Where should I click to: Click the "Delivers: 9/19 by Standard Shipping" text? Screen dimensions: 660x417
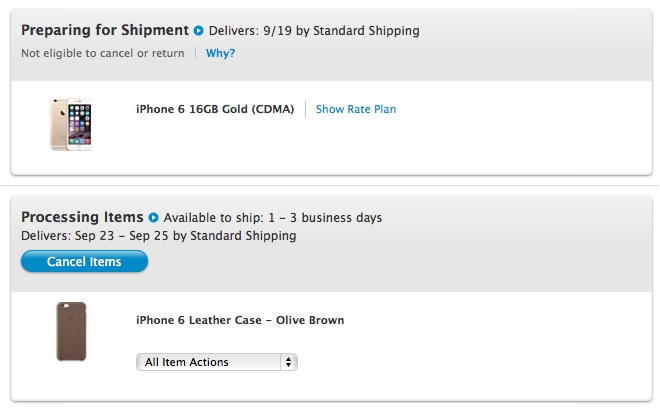click(x=313, y=31)
